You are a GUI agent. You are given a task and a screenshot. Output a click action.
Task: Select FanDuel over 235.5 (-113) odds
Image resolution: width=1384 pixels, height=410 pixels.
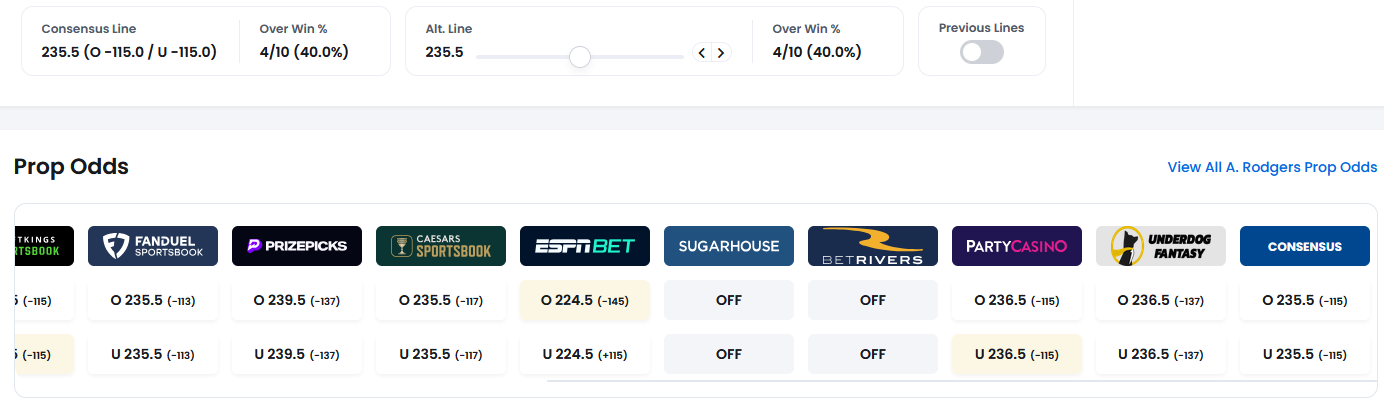coord(153,300)
